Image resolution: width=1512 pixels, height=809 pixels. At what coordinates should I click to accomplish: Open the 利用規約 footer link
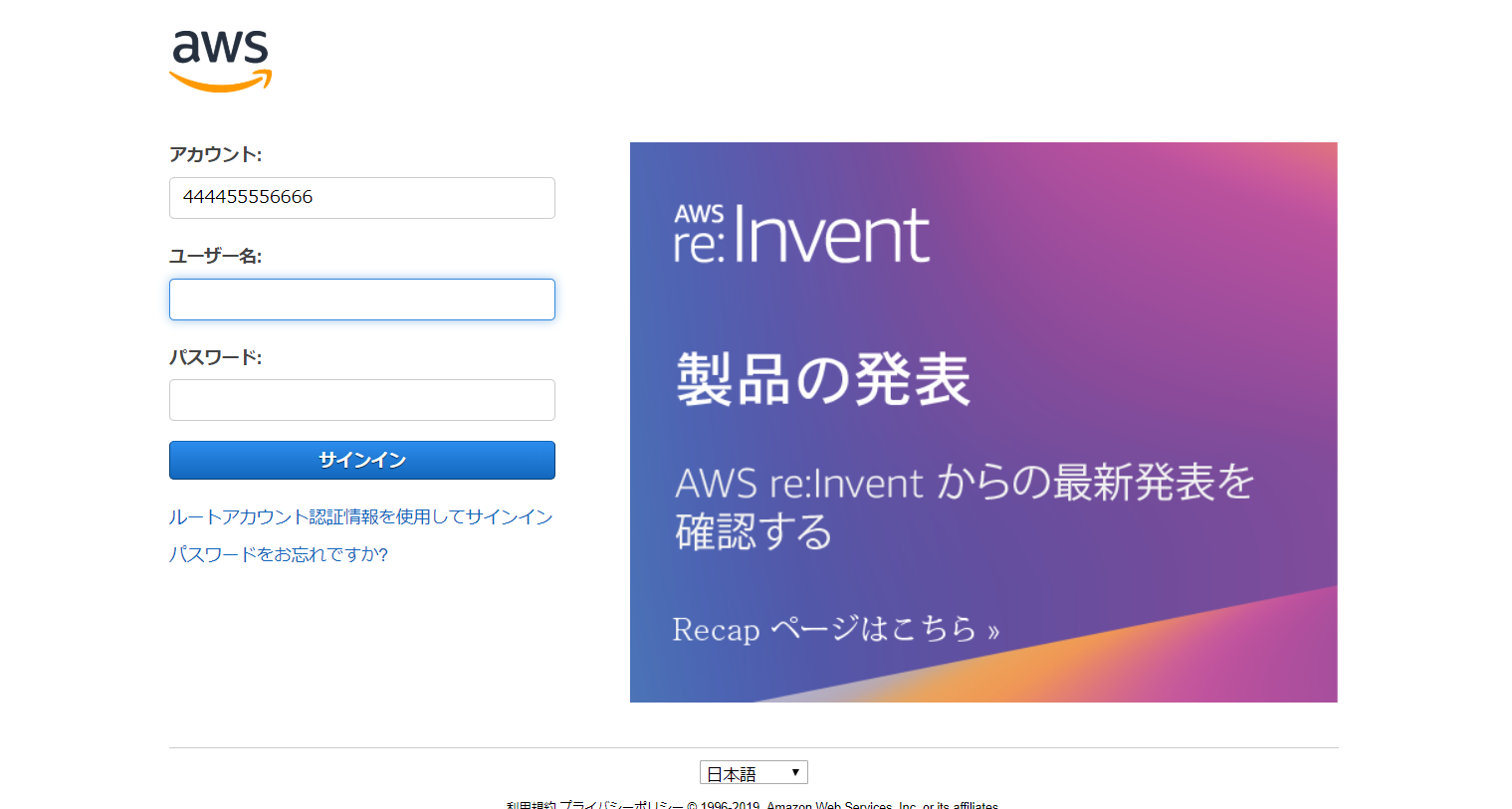coord(531,805)
